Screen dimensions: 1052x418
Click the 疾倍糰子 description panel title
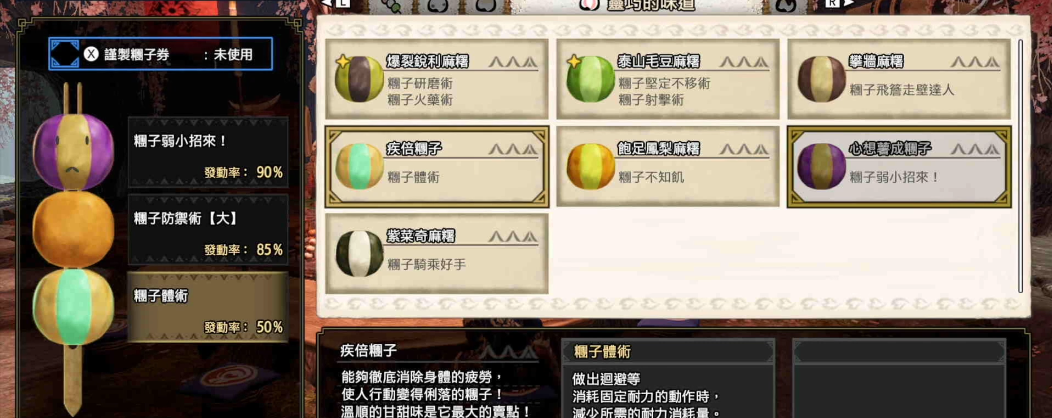click(369, 350)
